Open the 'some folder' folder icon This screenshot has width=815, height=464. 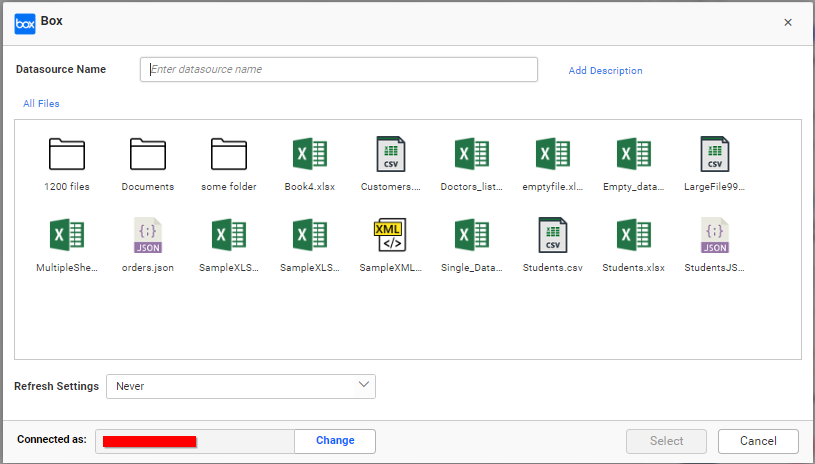(229, 155)
